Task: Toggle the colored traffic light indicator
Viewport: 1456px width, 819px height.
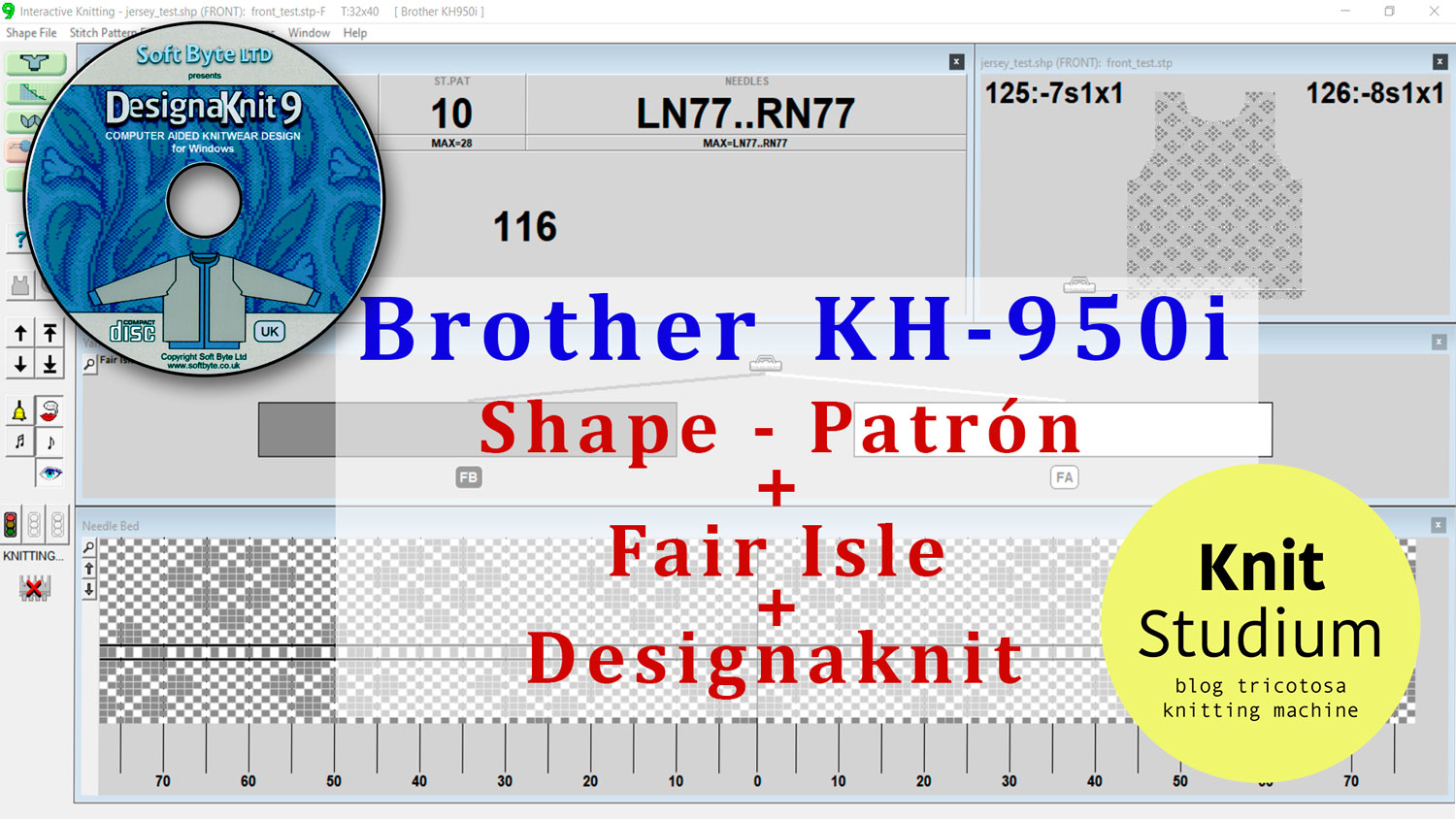Action: (x=11, y=525)
